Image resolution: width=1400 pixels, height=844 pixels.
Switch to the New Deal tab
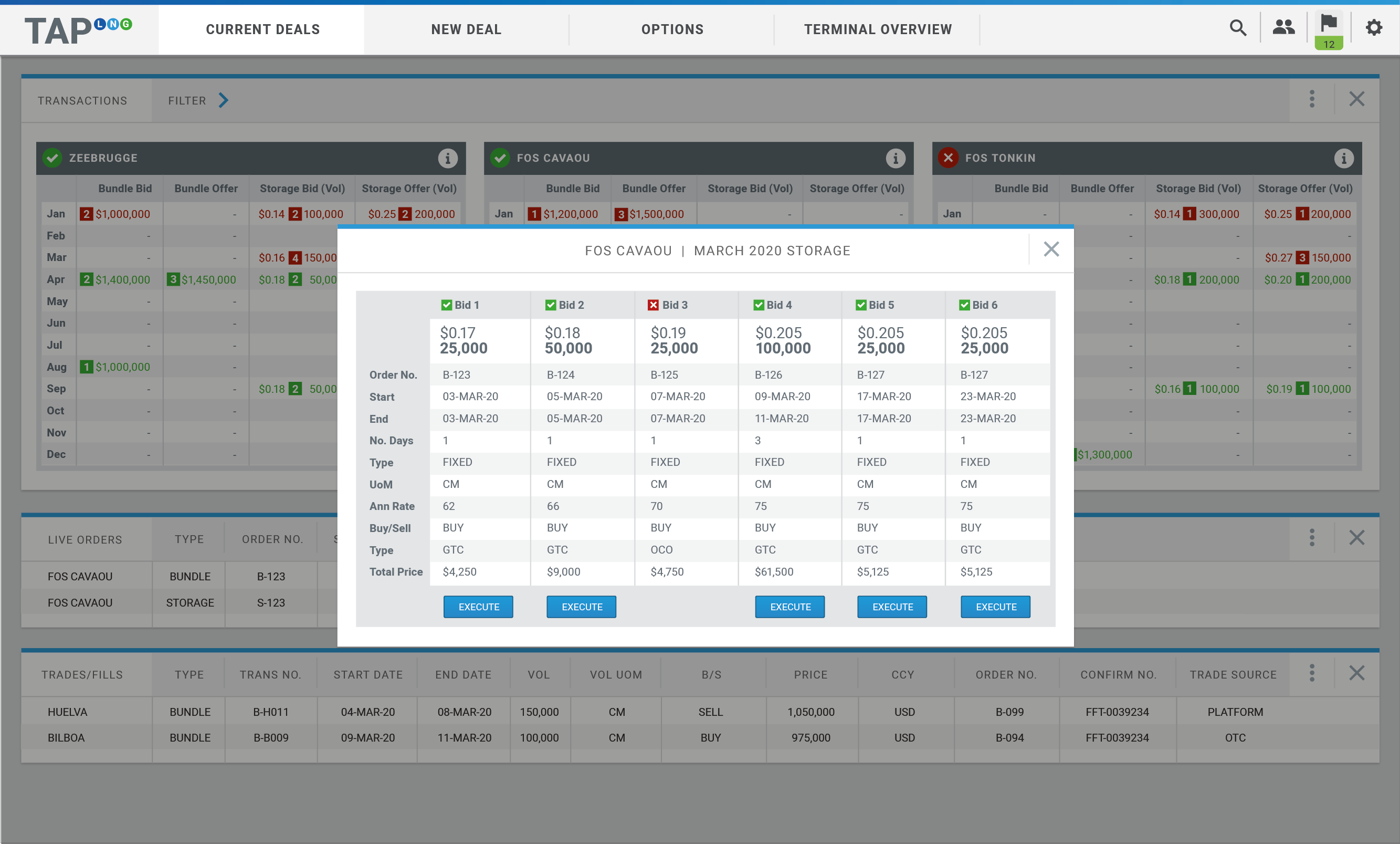[466, 29]
